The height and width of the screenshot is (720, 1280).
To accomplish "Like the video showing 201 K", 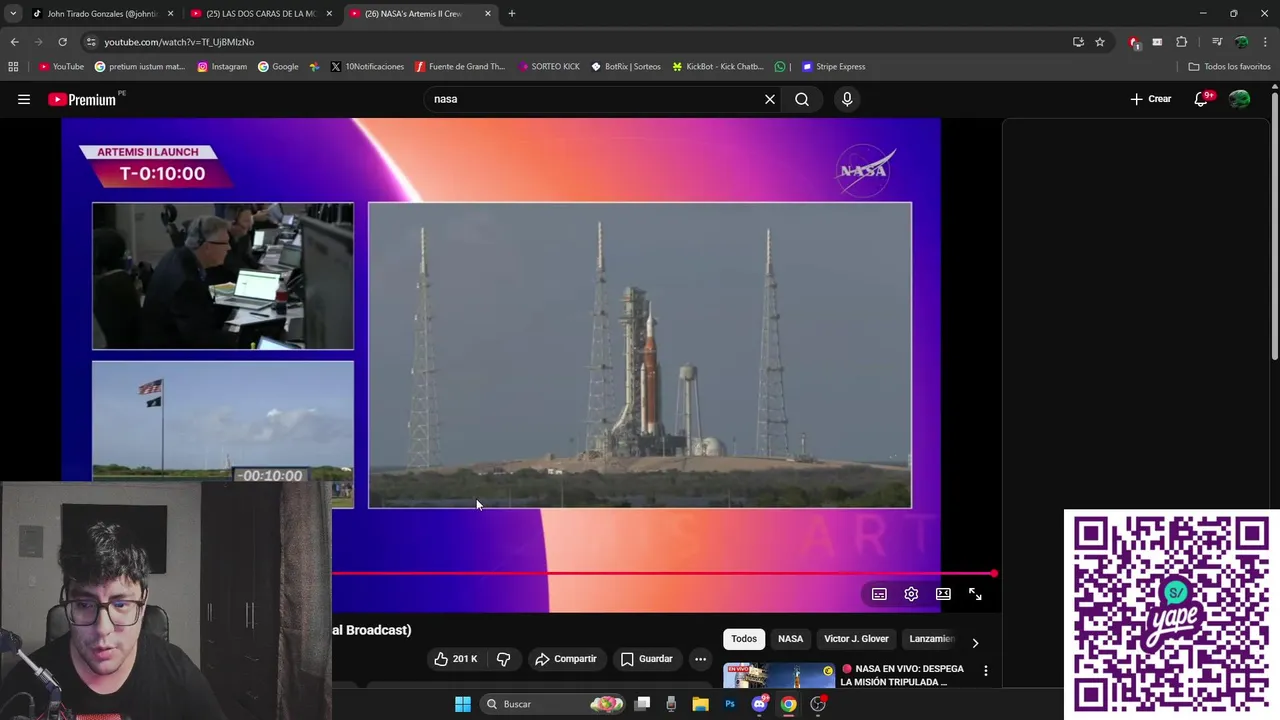I will 455,659.
